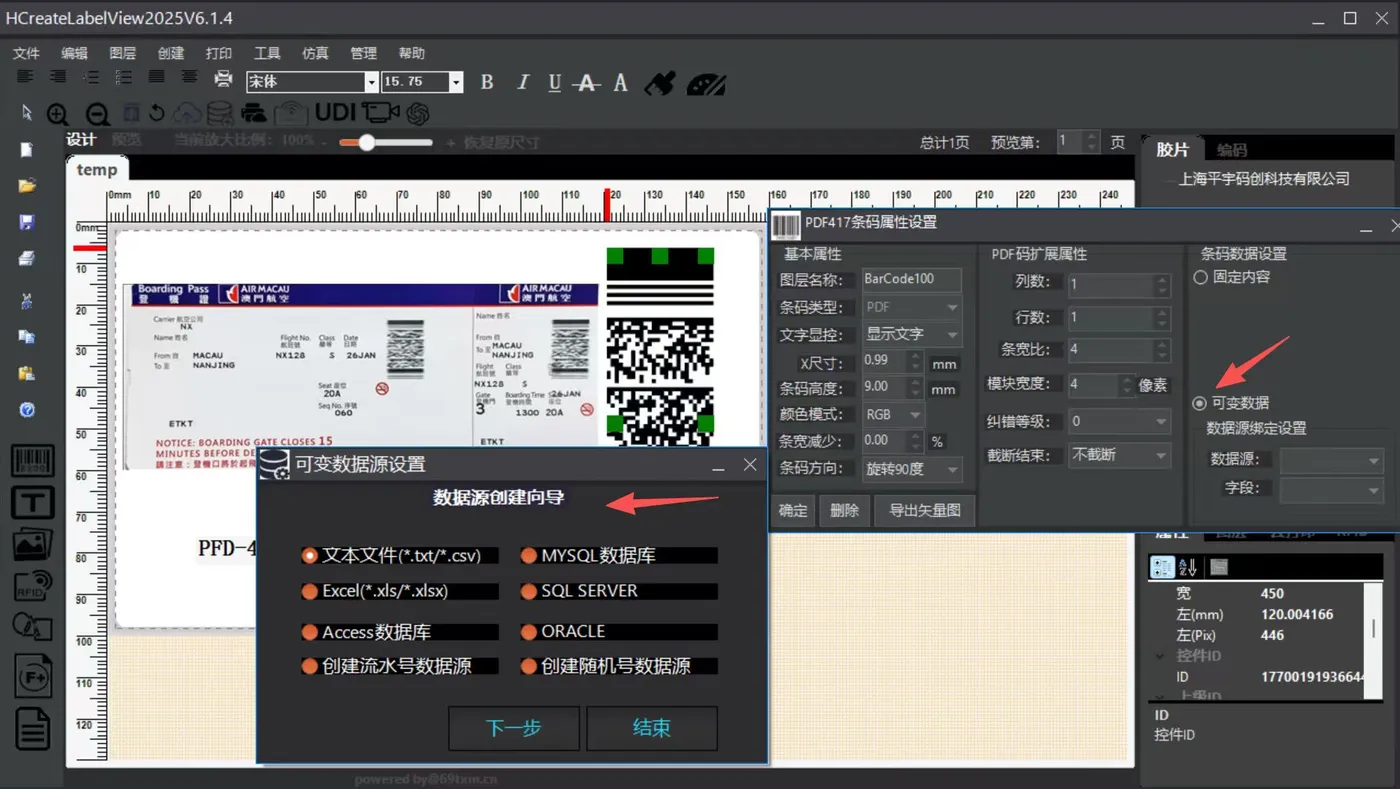Image resolution: width=1400 pixels, height=789 pixels.
Task: Cut using the scissors icon
Action: click(x=27, y=301)
